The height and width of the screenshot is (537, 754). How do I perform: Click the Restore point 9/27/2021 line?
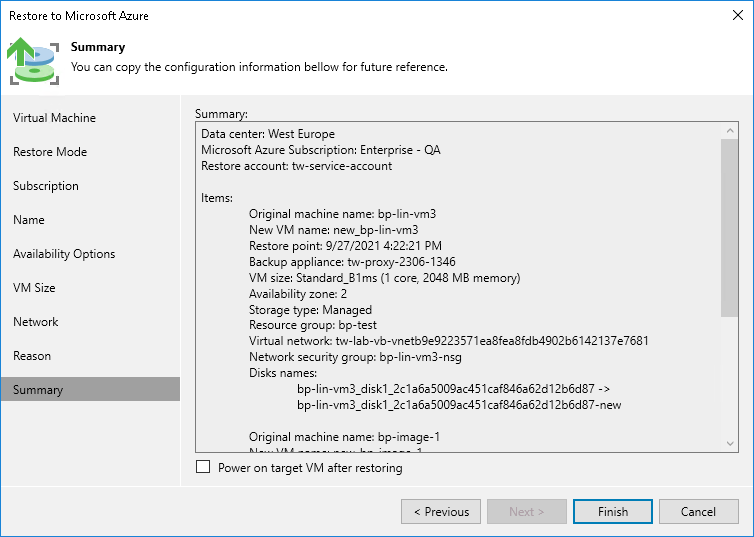coord(345,246)
